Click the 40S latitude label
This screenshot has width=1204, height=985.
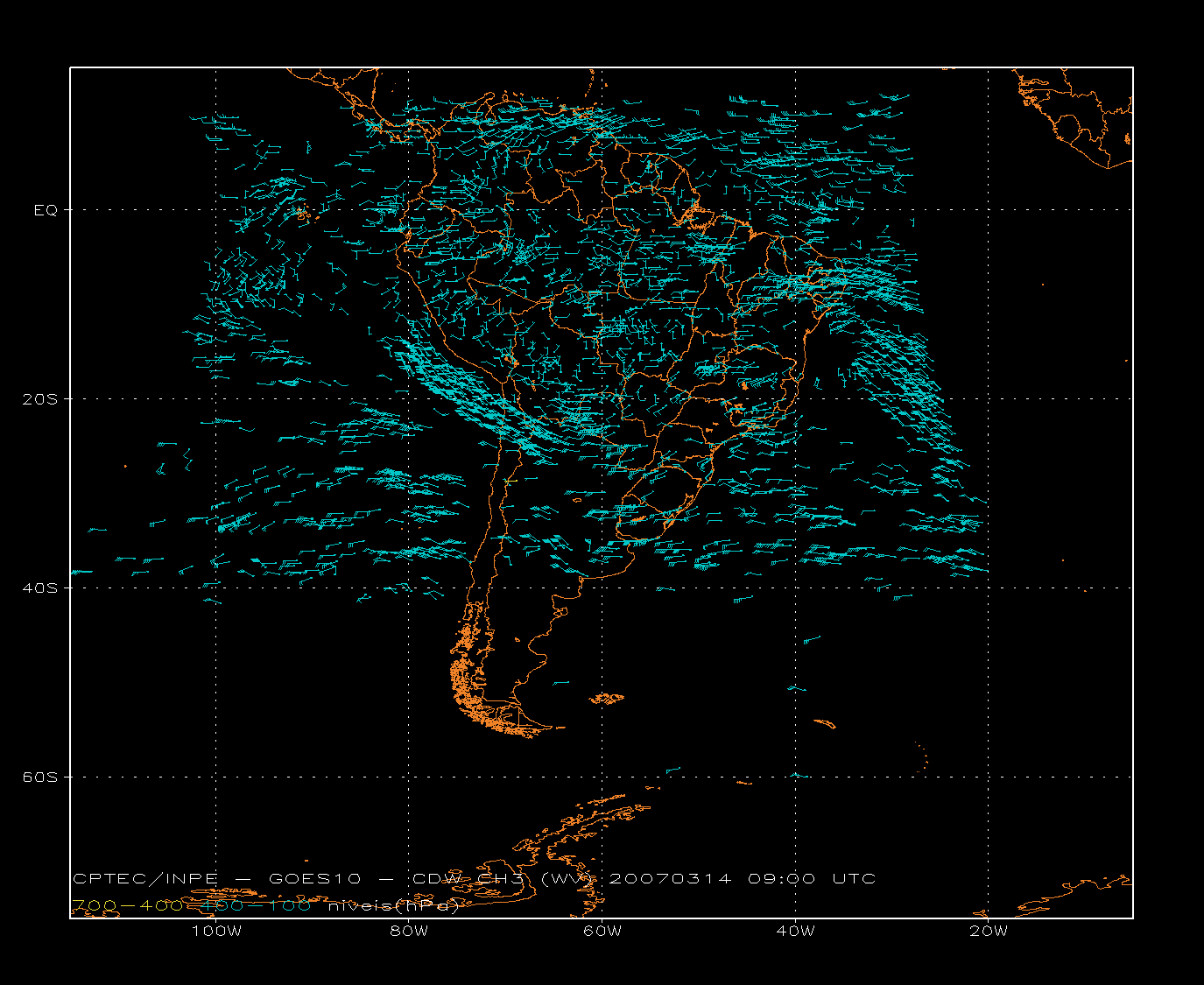(40, 588)
